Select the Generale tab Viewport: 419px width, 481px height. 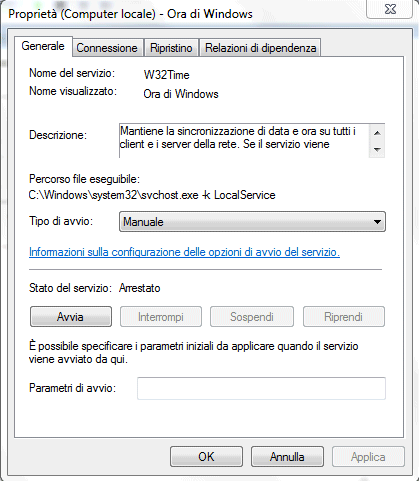43,46
